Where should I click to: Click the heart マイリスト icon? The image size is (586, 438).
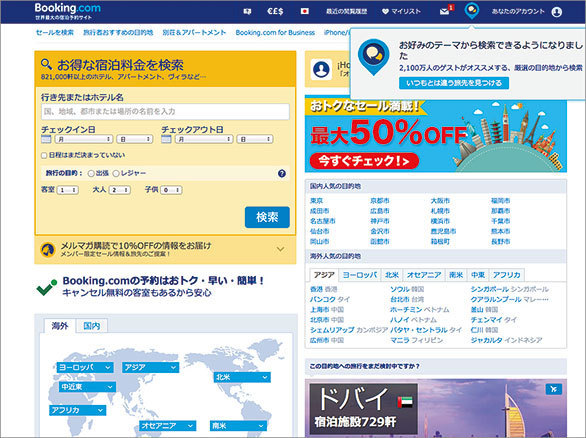pyautogui.click(x=385, y=12)
